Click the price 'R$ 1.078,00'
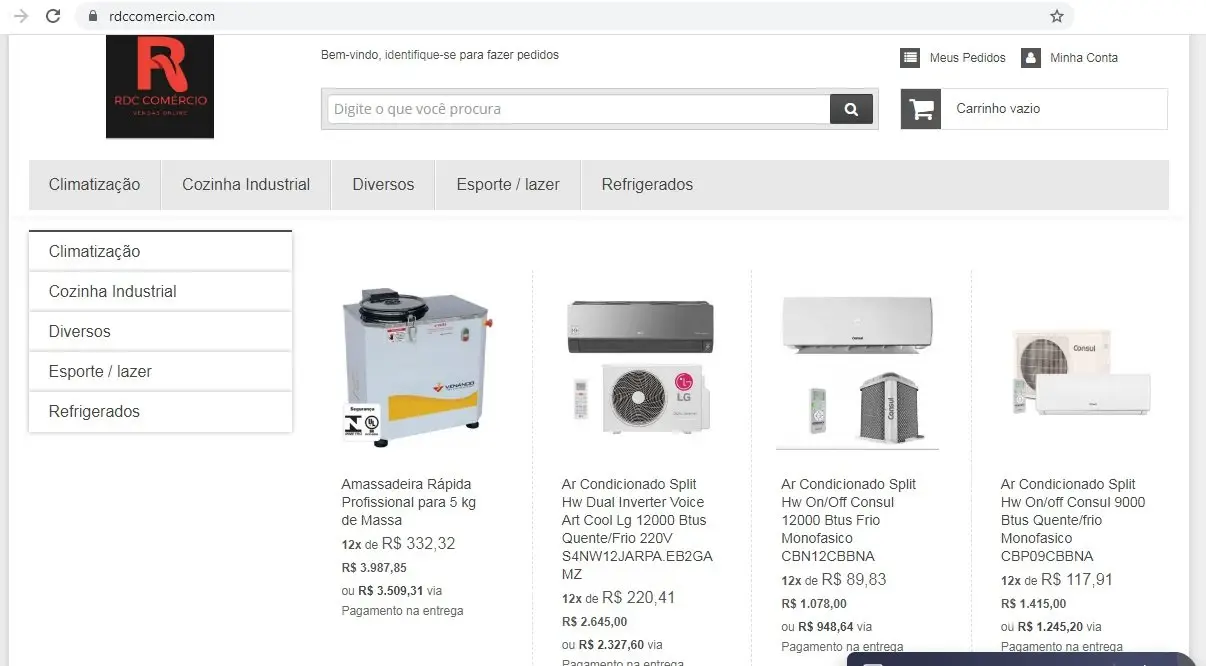This screenshot has width=1206, height=666. [814, 604]
